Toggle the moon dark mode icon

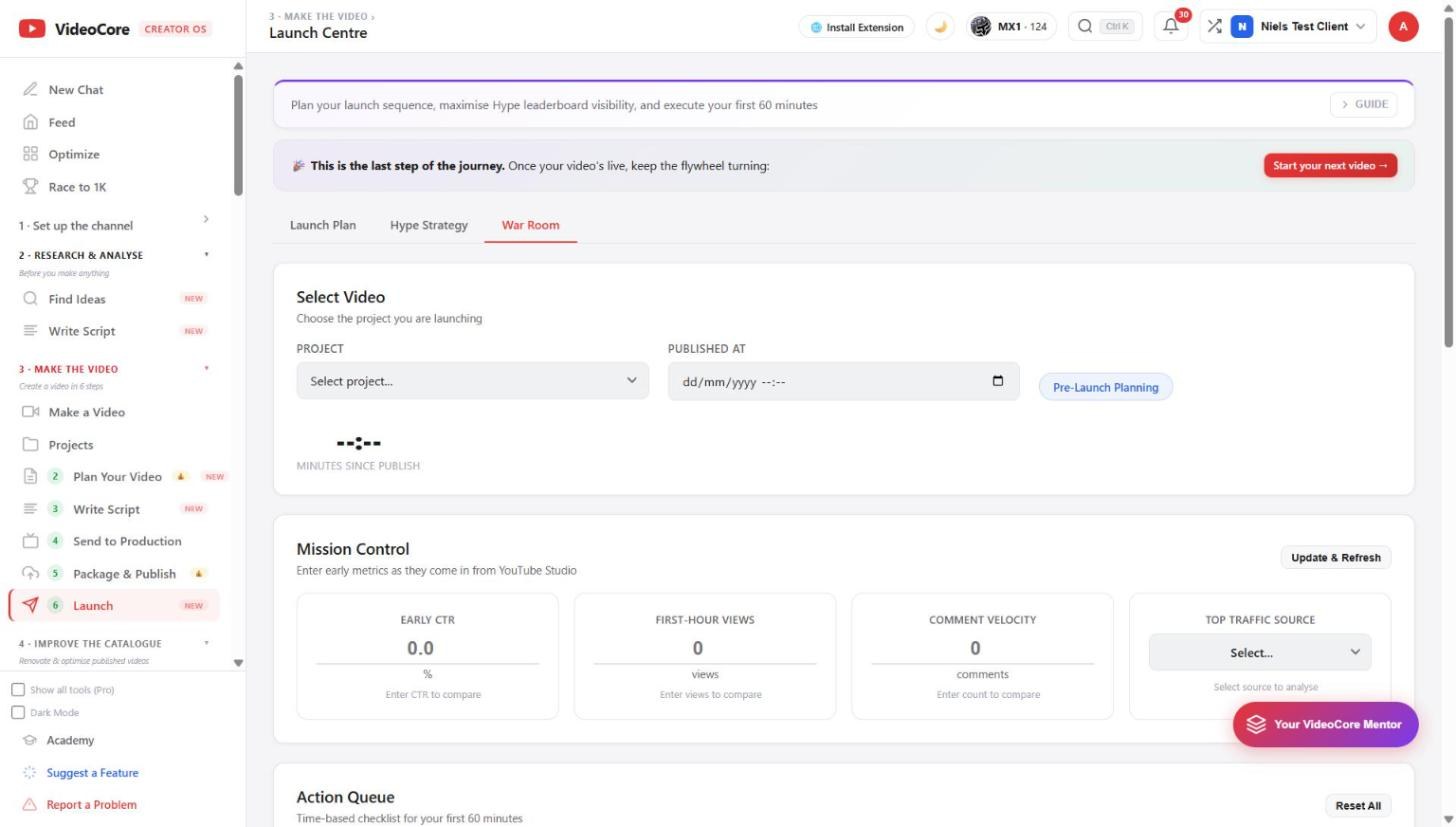tap(939, 27)
